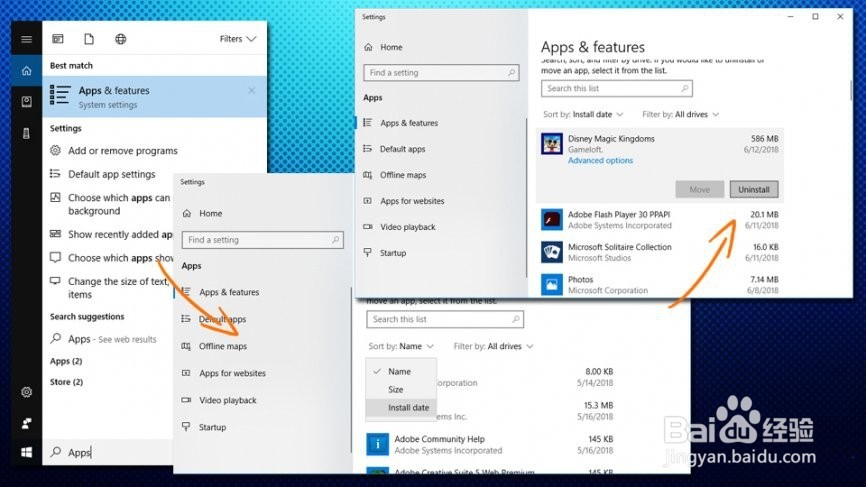
Task: Expand Apps (2) results group
Action: 66,361
